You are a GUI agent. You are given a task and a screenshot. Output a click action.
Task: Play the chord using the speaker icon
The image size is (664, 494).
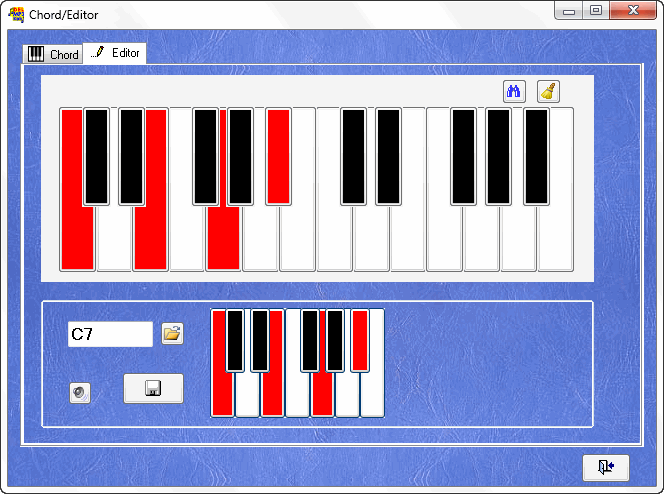(80, 393)
